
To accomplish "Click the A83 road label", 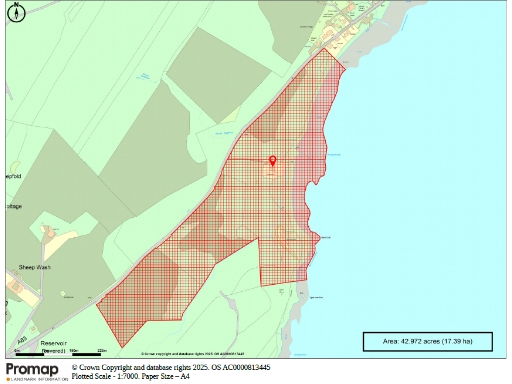I will tap(22, 340).
